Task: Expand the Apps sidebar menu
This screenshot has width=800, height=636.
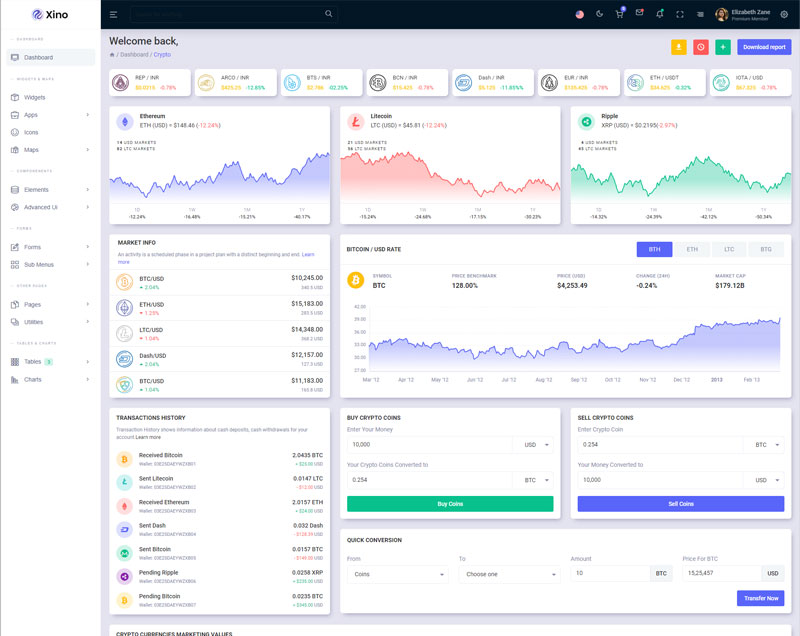Action: click(x=50, y=115)
